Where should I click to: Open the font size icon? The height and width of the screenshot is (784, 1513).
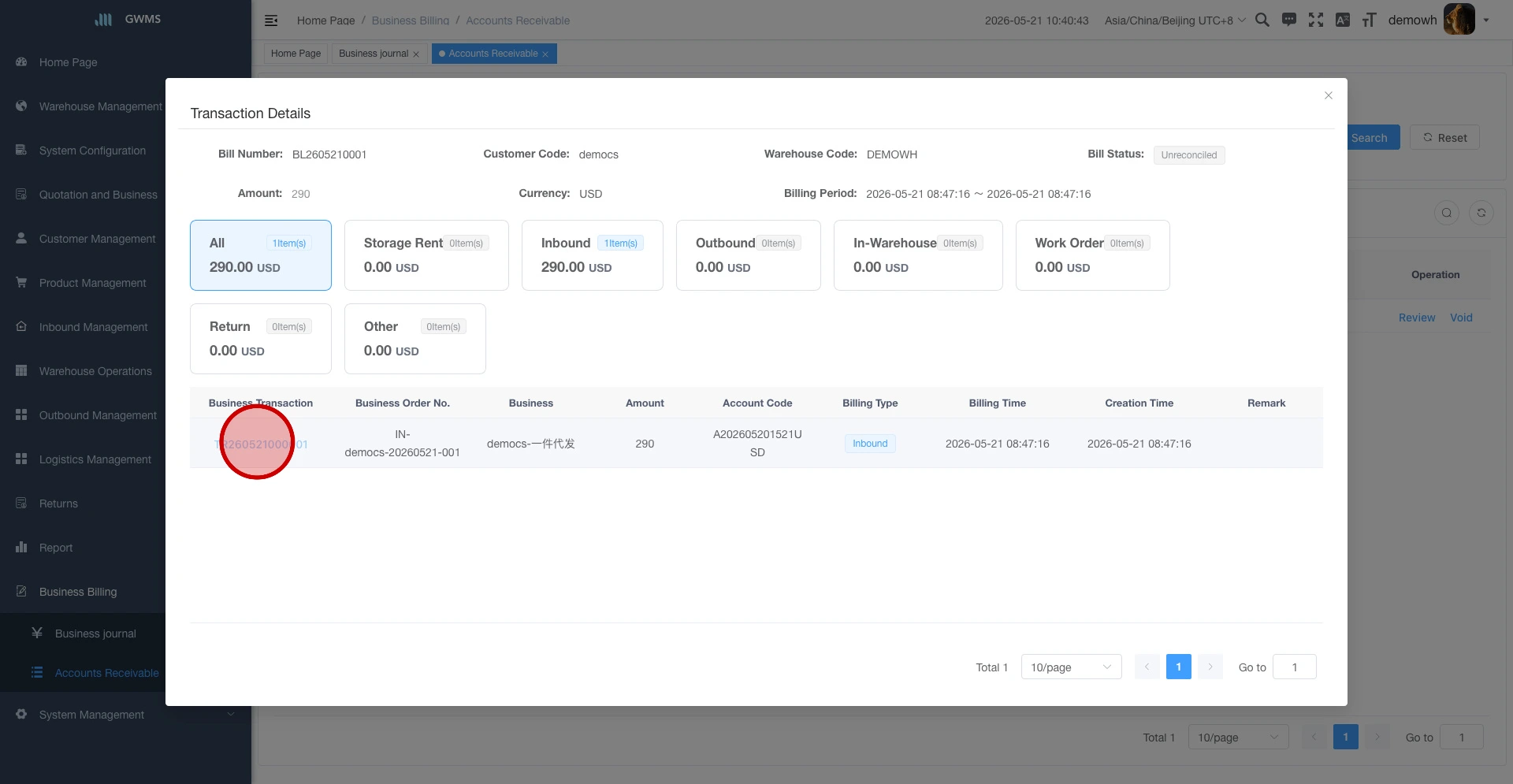click(x=1370, y=20)
